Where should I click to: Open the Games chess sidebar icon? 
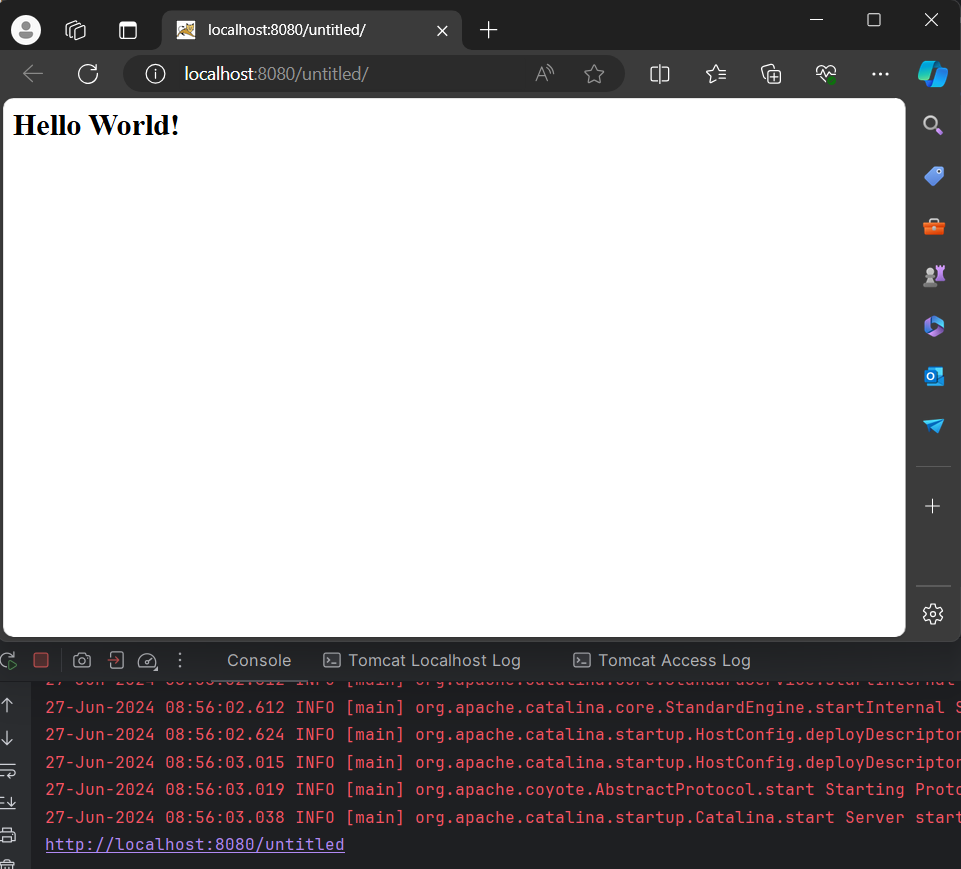(x=933, y=276)
